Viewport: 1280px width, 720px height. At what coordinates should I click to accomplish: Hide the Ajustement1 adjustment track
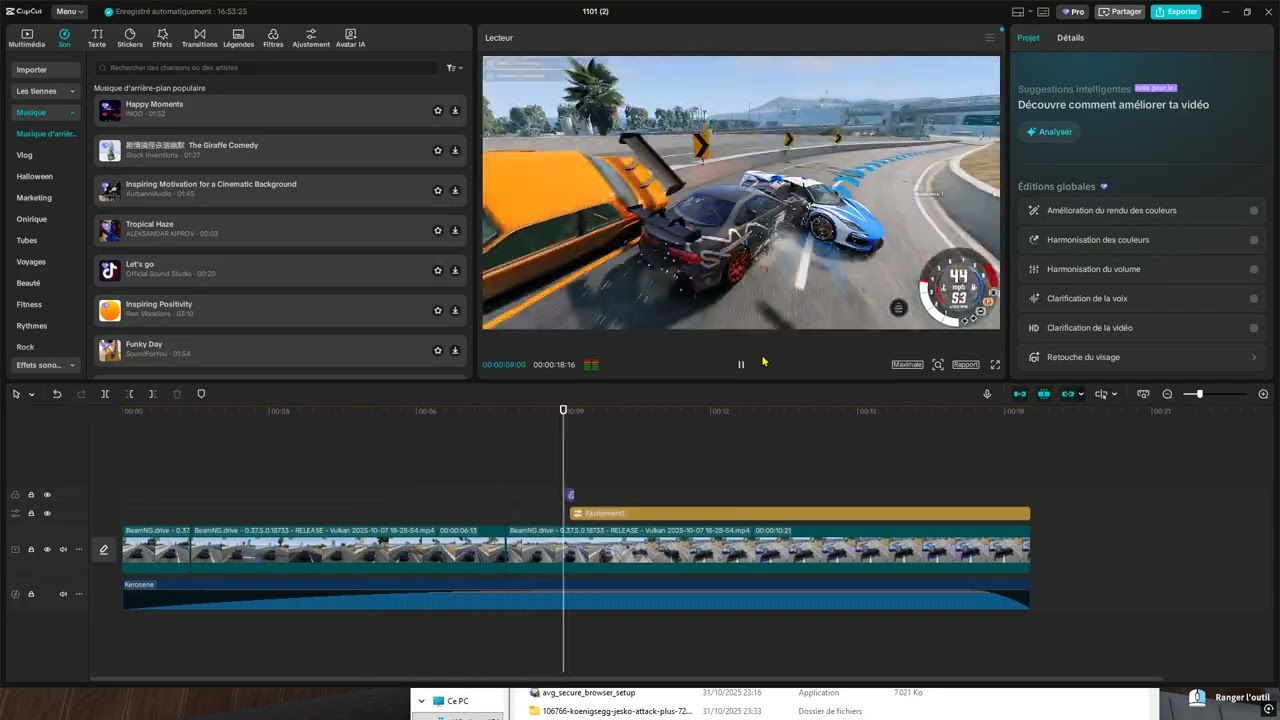[47, 514]
